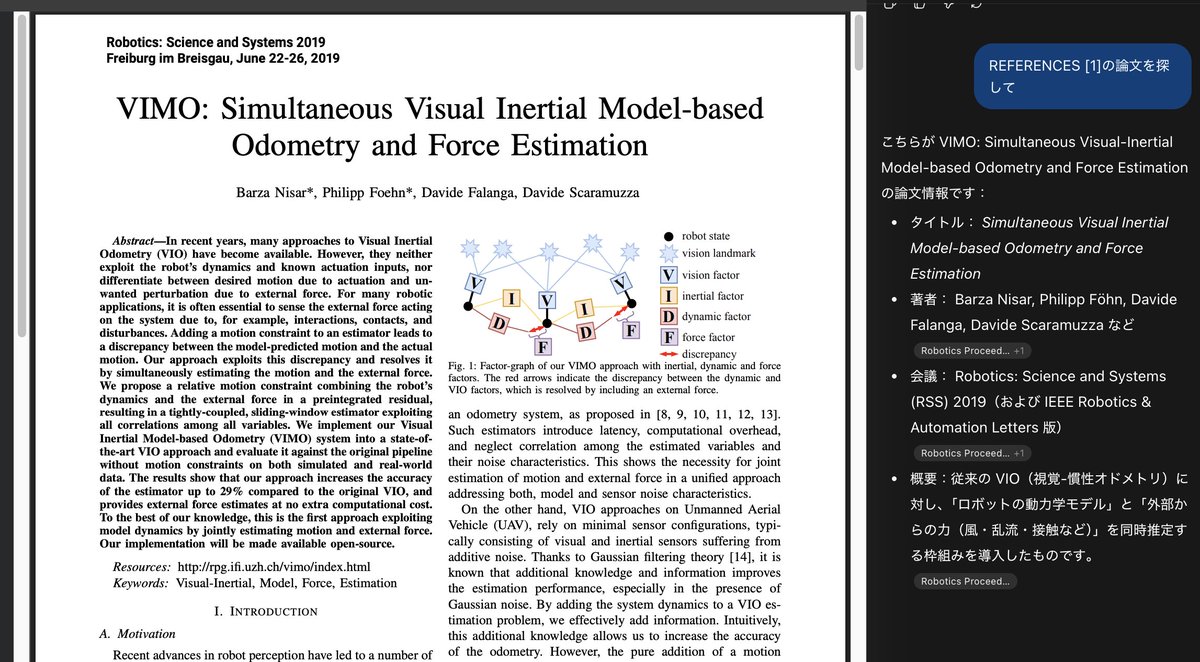
Task: Click the "vision landmark" legend entry
Action: coord(709,254)
